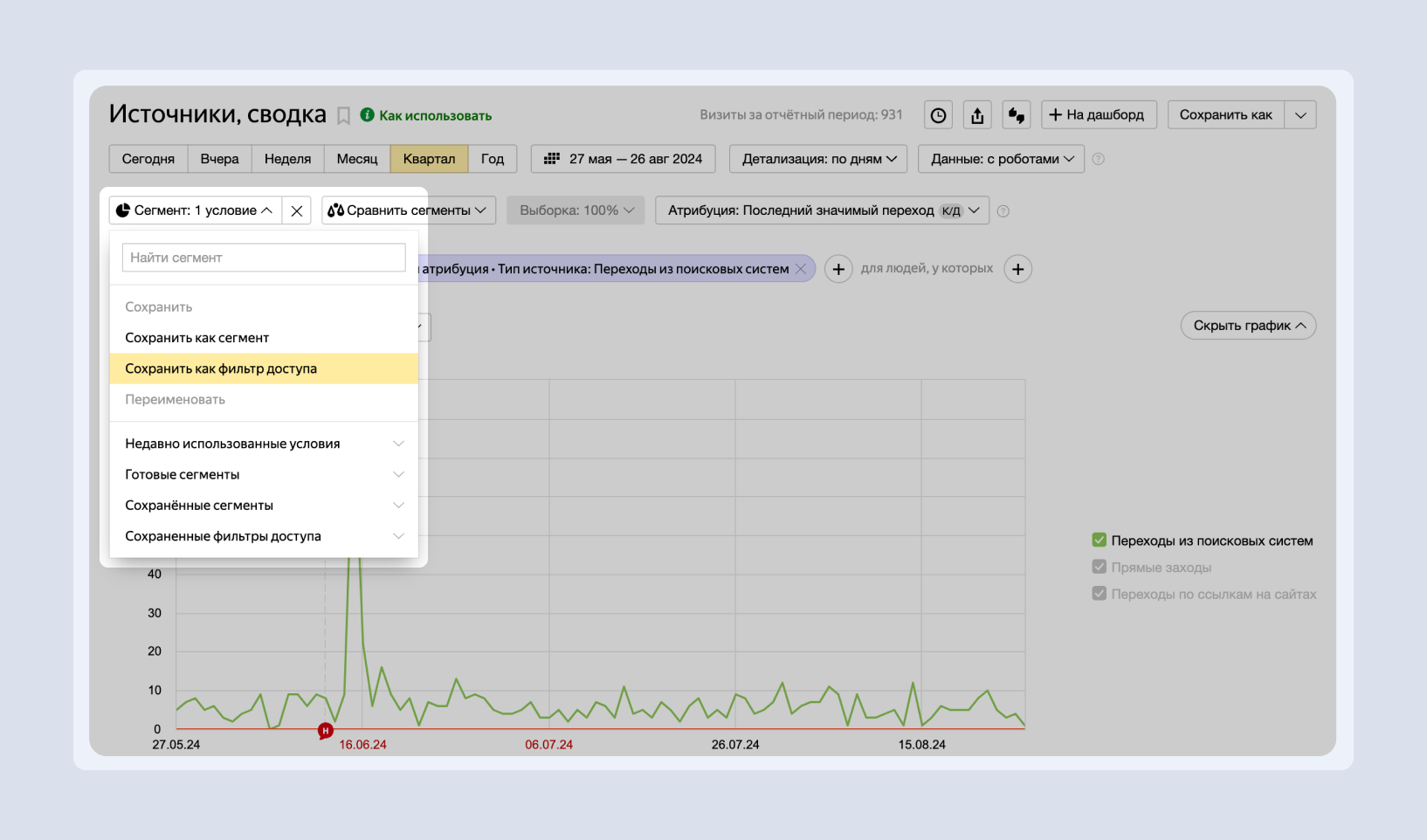Image resolution: width=1427 pixels, height=840 pixels.
Task: Click the red H annotation marker on chart
Action: point(326,731)
